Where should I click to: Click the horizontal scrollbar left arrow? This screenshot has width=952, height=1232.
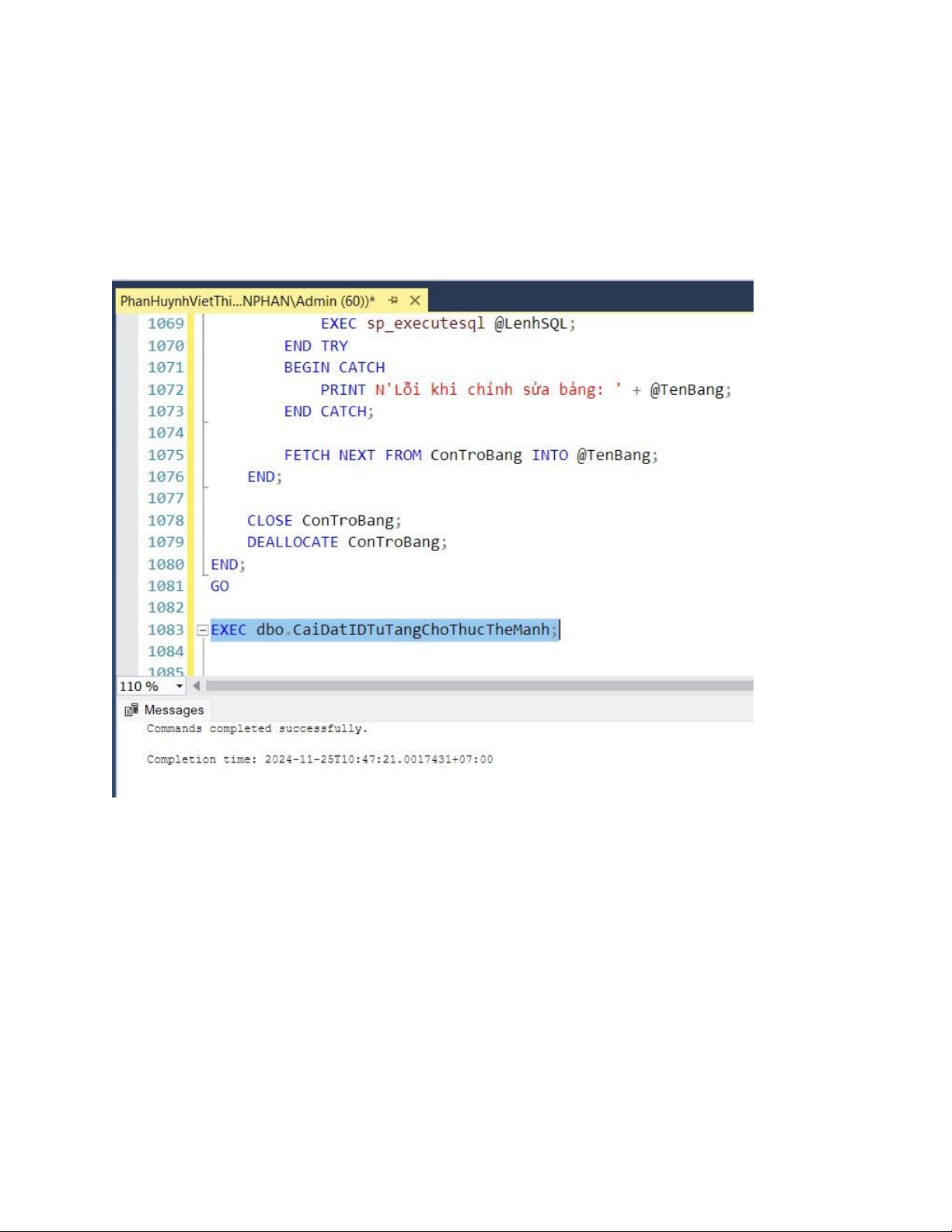click(x=197, y=686)
